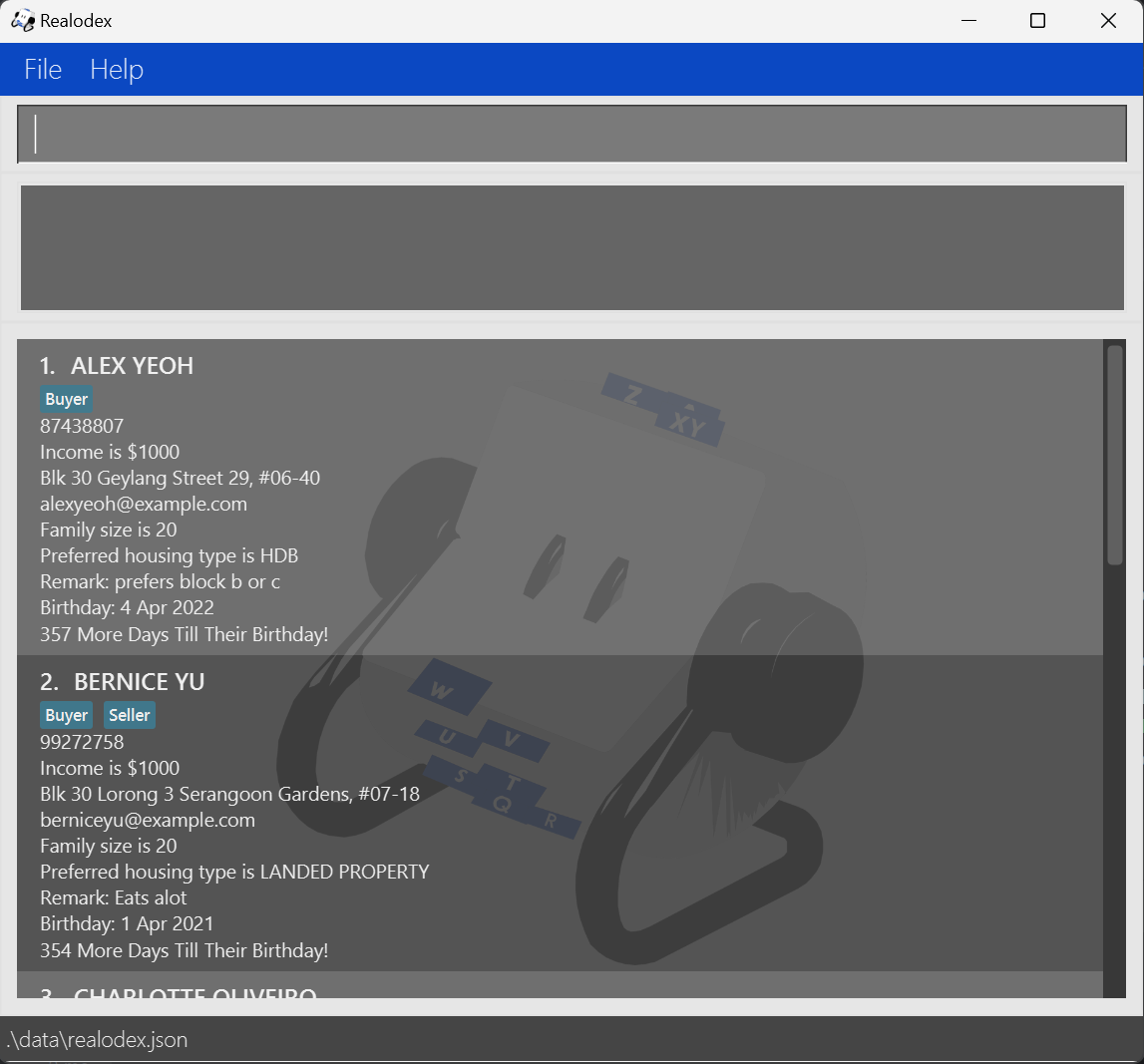The width and height of the screenshot is (1144, 1064).
Task: Click the empty result display panel
Action: (572, 247)
